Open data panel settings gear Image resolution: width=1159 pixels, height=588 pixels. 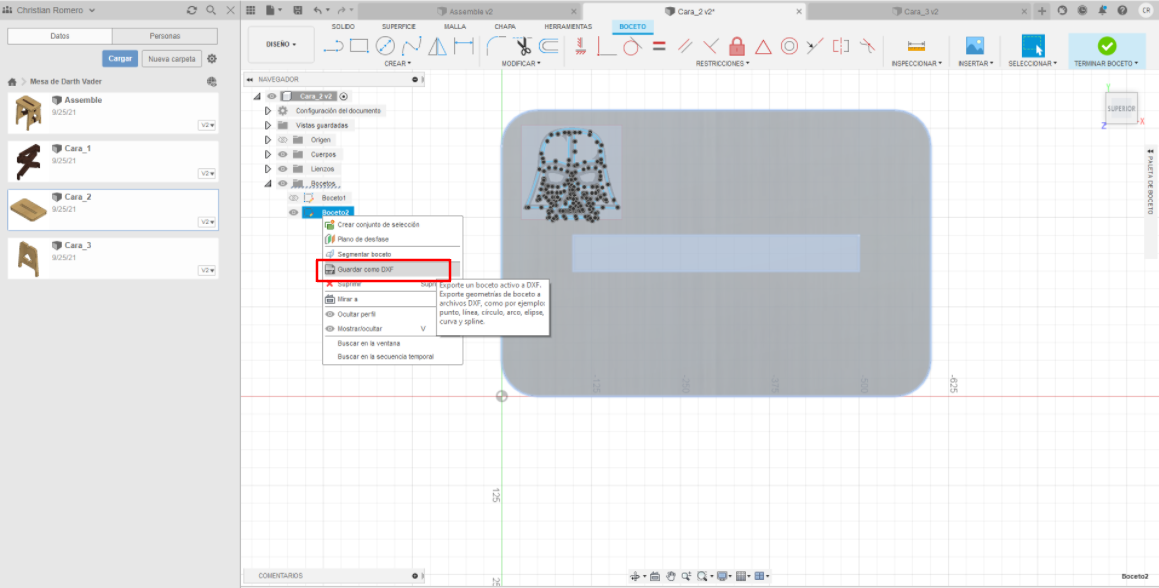pos(212,59)
